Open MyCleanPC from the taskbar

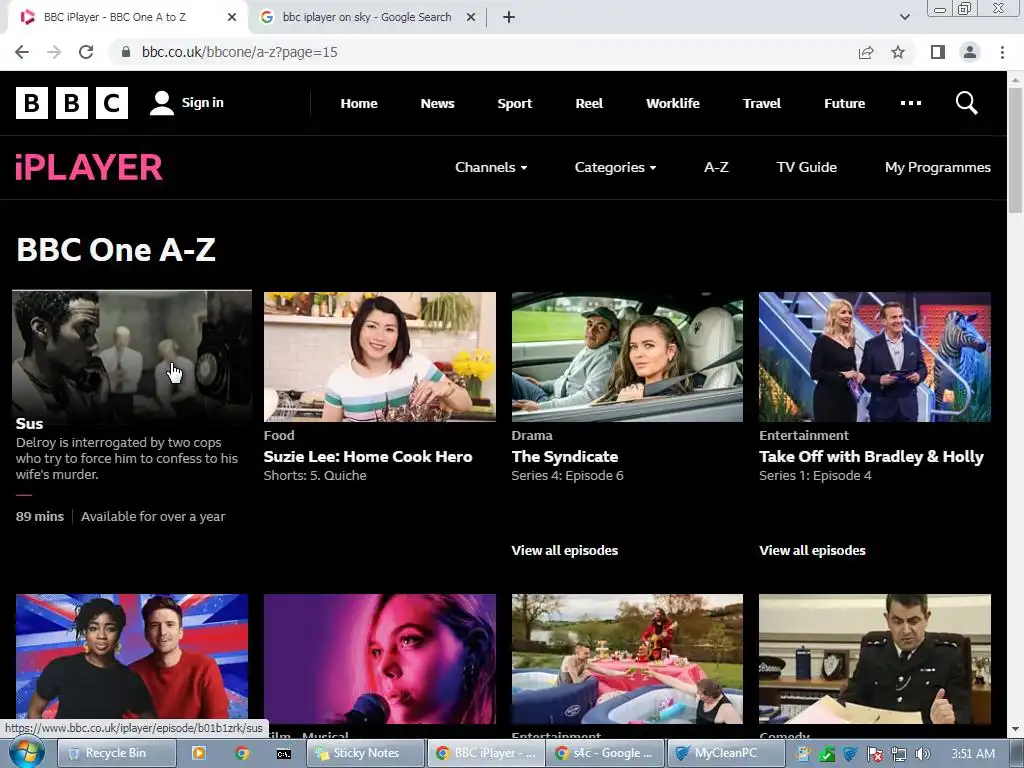pos(726,753)
